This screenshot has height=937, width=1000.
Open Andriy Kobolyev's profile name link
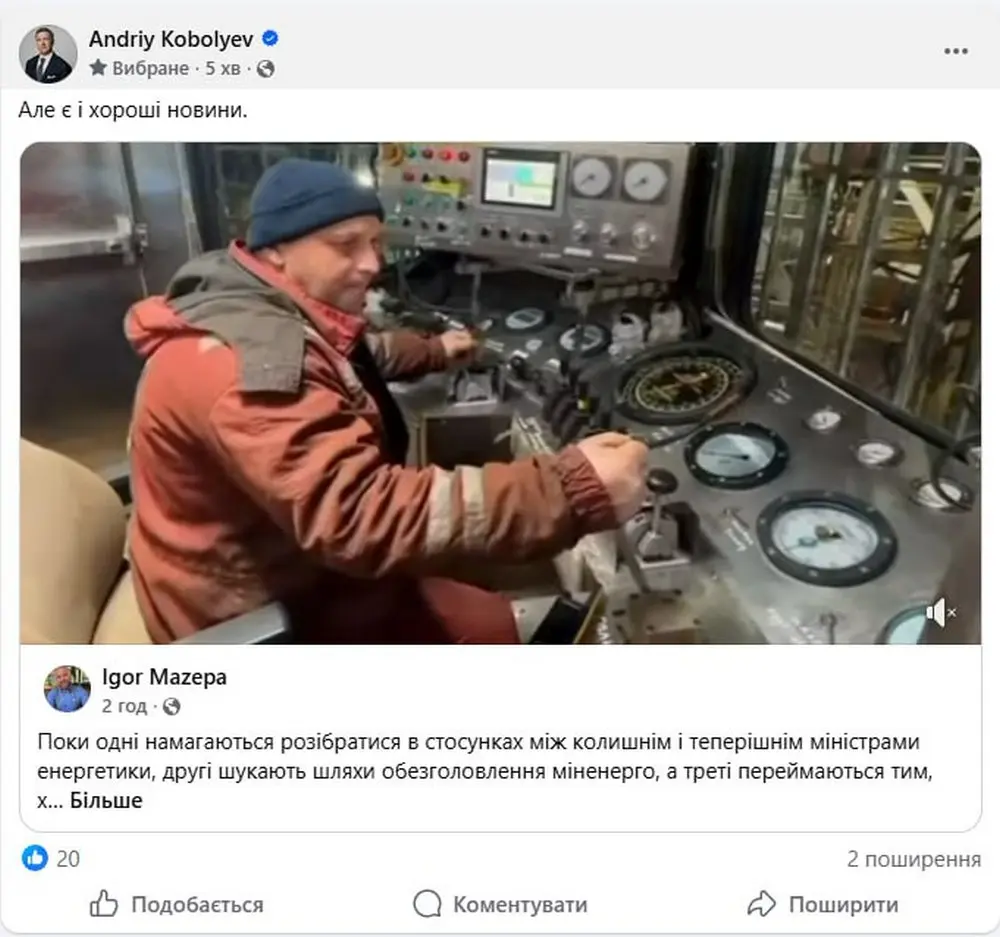click(x=171, y=39)
